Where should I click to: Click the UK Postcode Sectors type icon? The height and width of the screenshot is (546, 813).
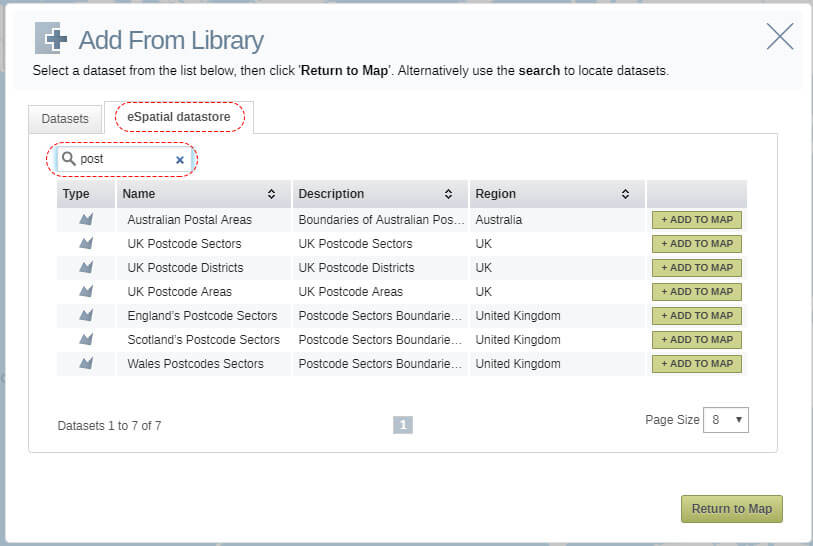86,243
